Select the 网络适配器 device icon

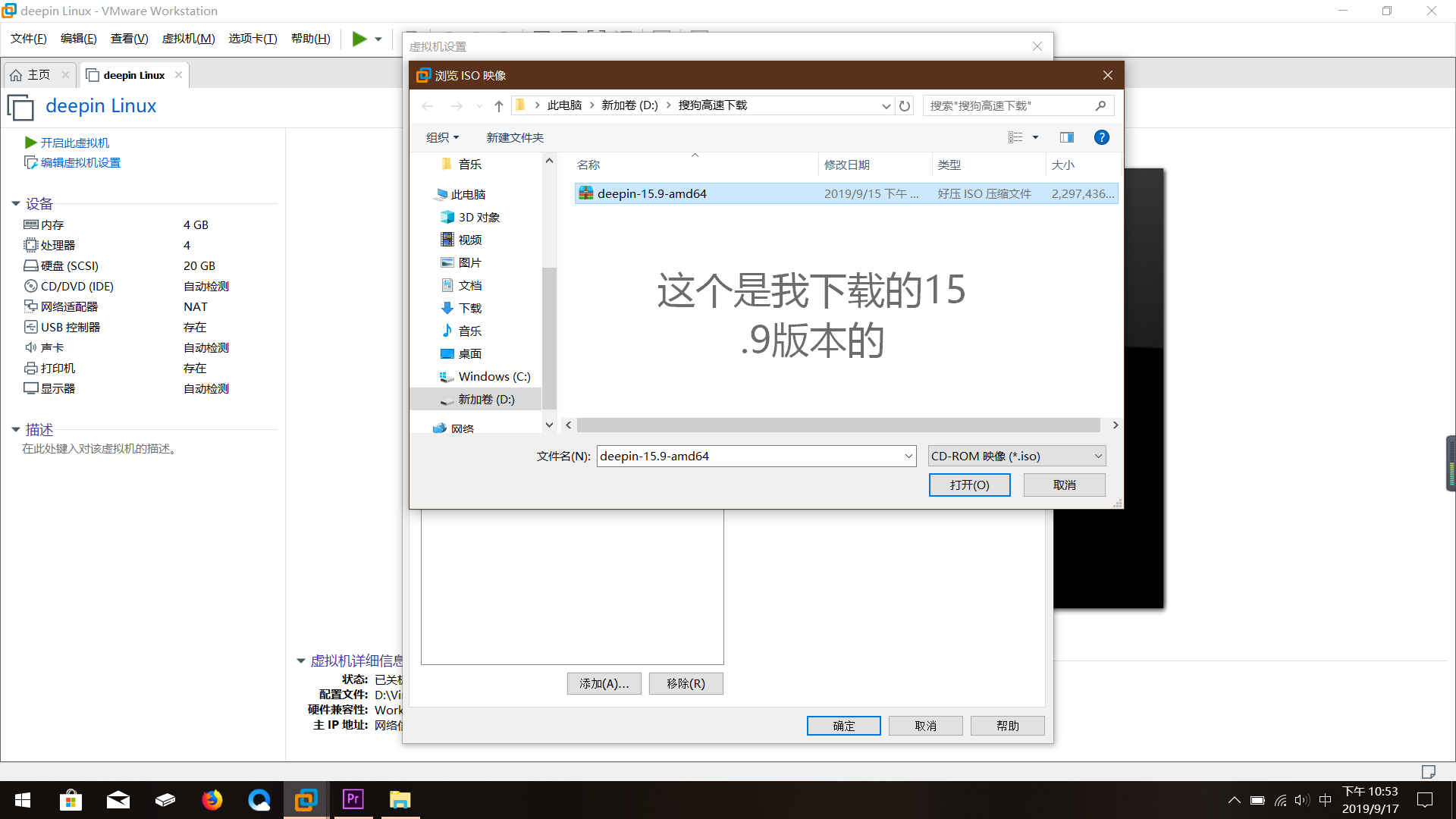pos(31,306)
